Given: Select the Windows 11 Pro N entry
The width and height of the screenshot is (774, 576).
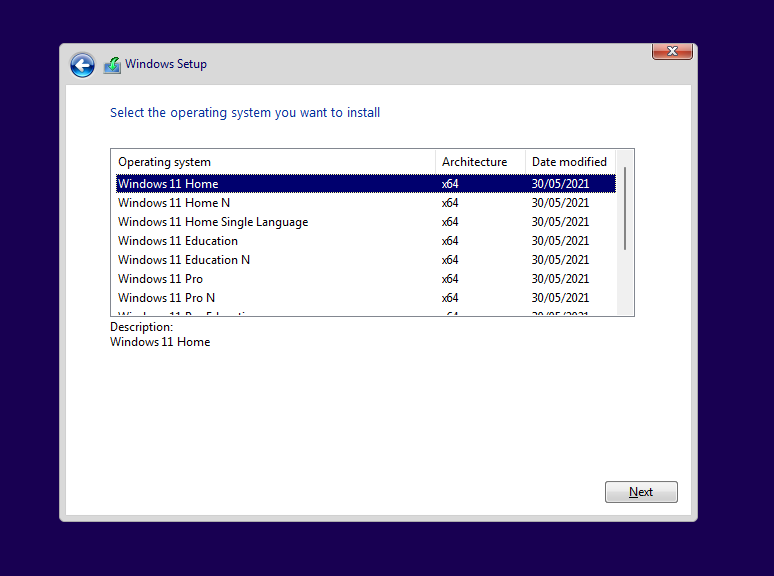Looking at the screenshot, I should (166, 298).
